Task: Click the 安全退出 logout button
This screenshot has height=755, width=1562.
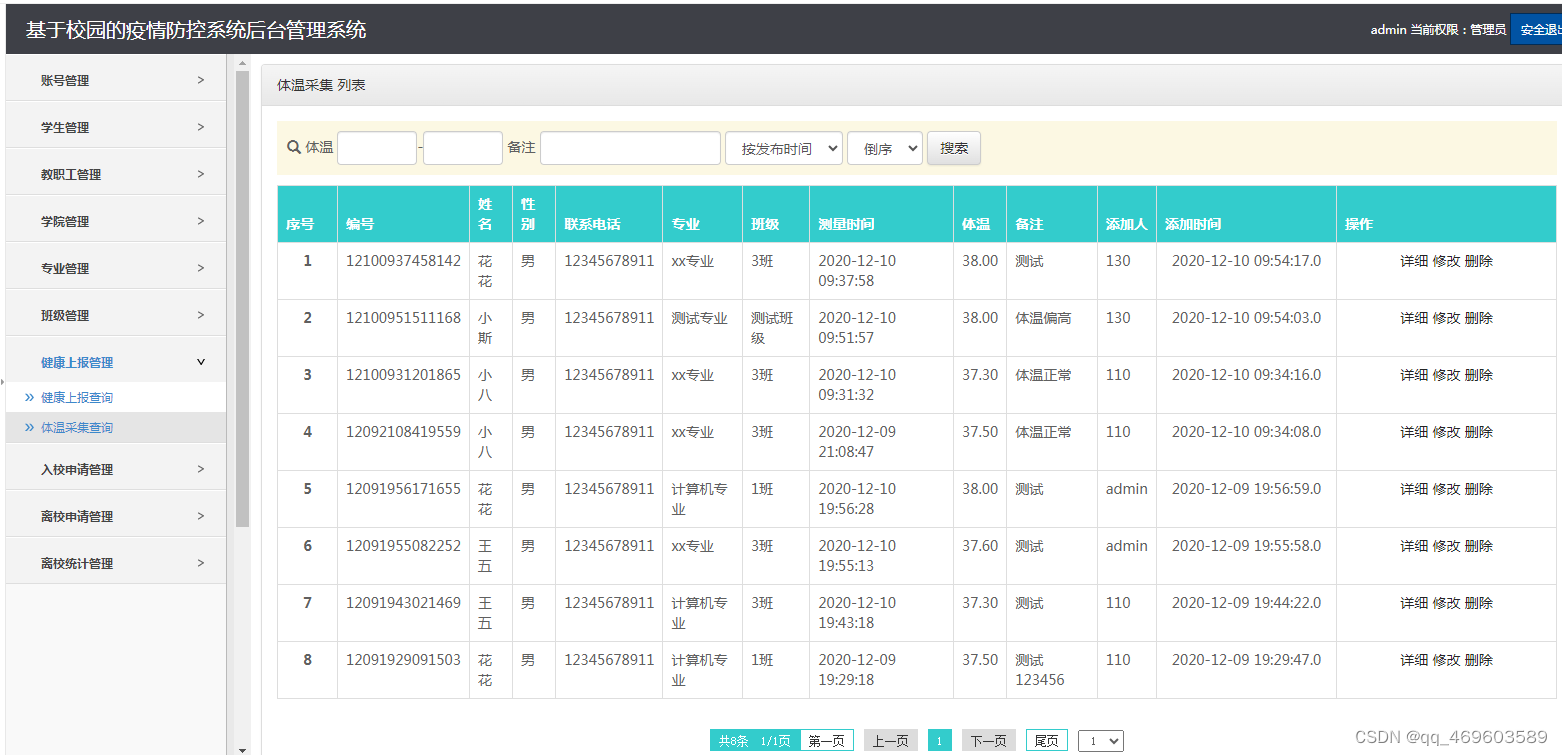Action: pos(1537,30)
